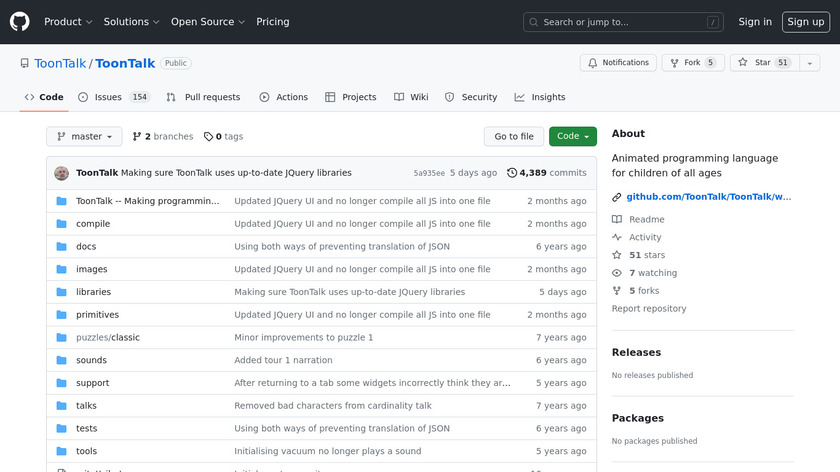Expand the green Code dropdown button

pyautogui.click(x=572, y=137)
